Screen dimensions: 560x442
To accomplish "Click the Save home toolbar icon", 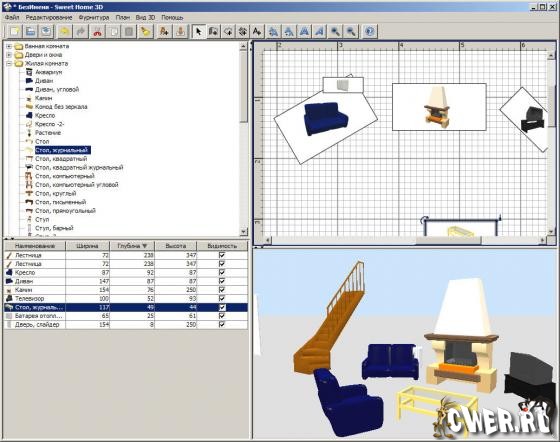I will point(46,32).
